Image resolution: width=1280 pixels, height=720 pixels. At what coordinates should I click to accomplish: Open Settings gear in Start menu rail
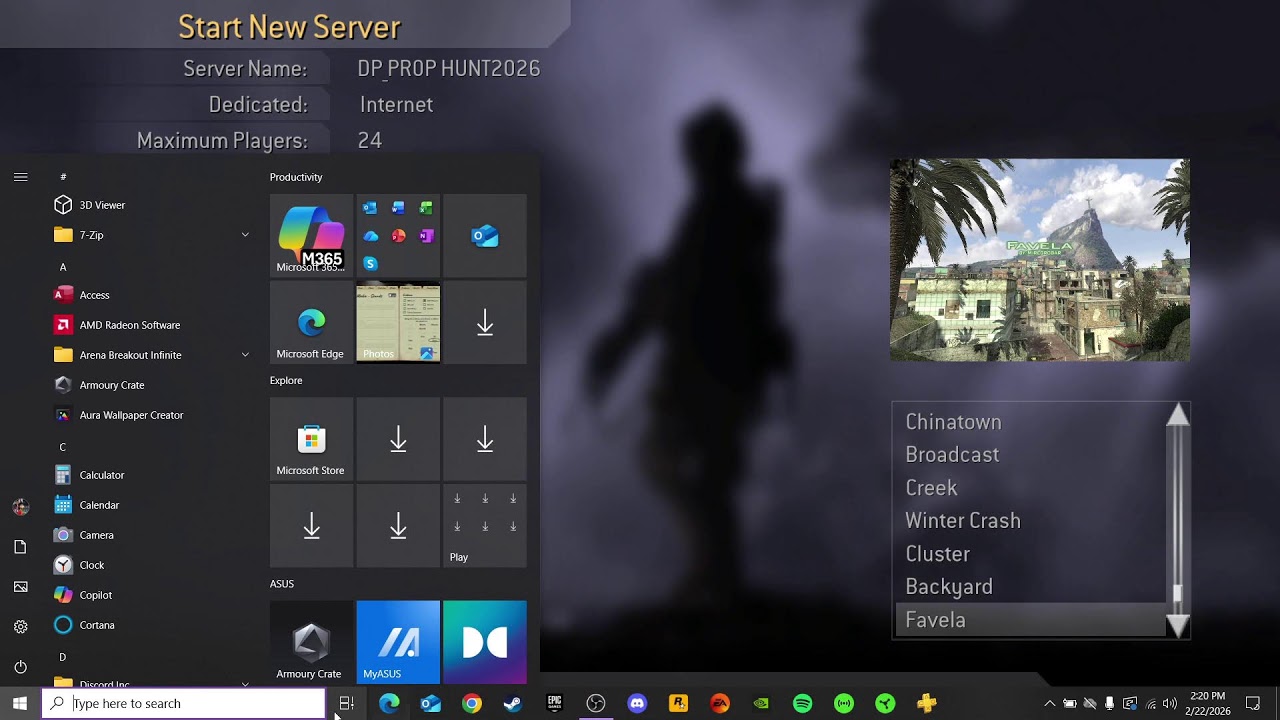click(21, 627)
